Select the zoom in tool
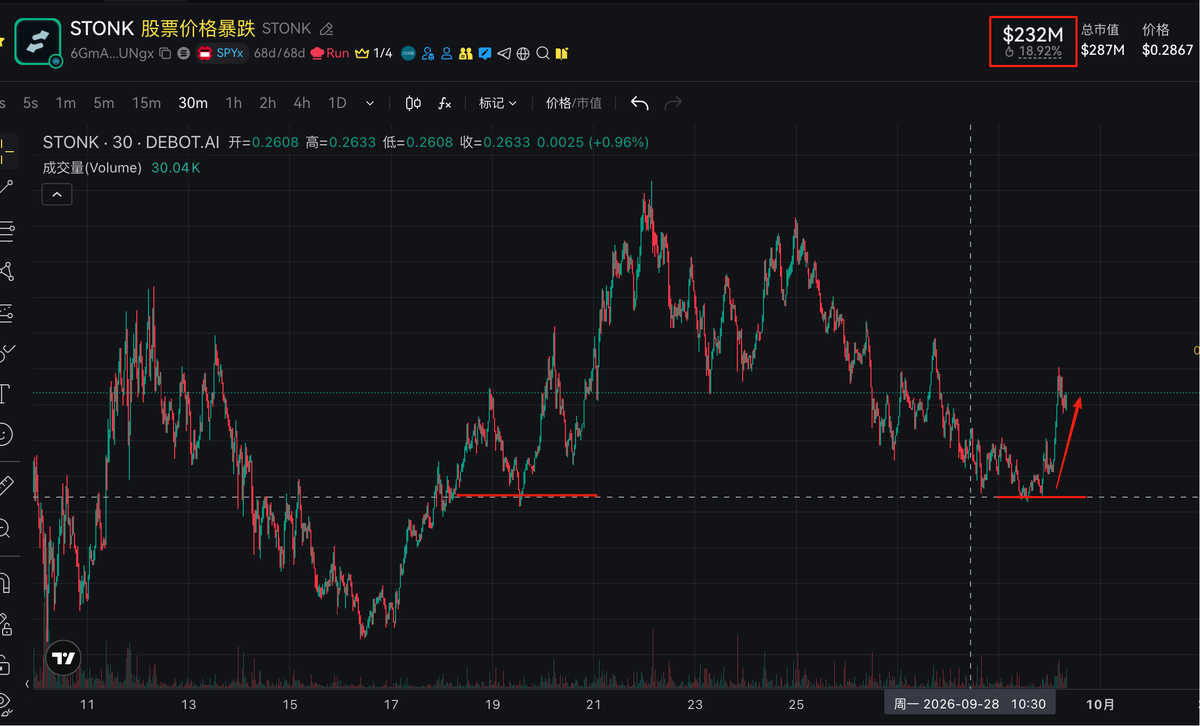Viewport: 1200px width, 726px height. pos(6,528)
